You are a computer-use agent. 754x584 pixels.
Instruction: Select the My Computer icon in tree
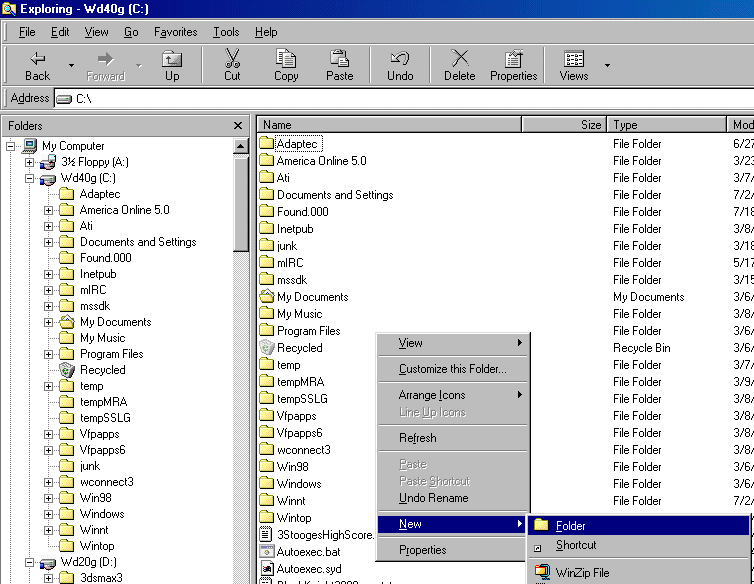coord(30,146)
